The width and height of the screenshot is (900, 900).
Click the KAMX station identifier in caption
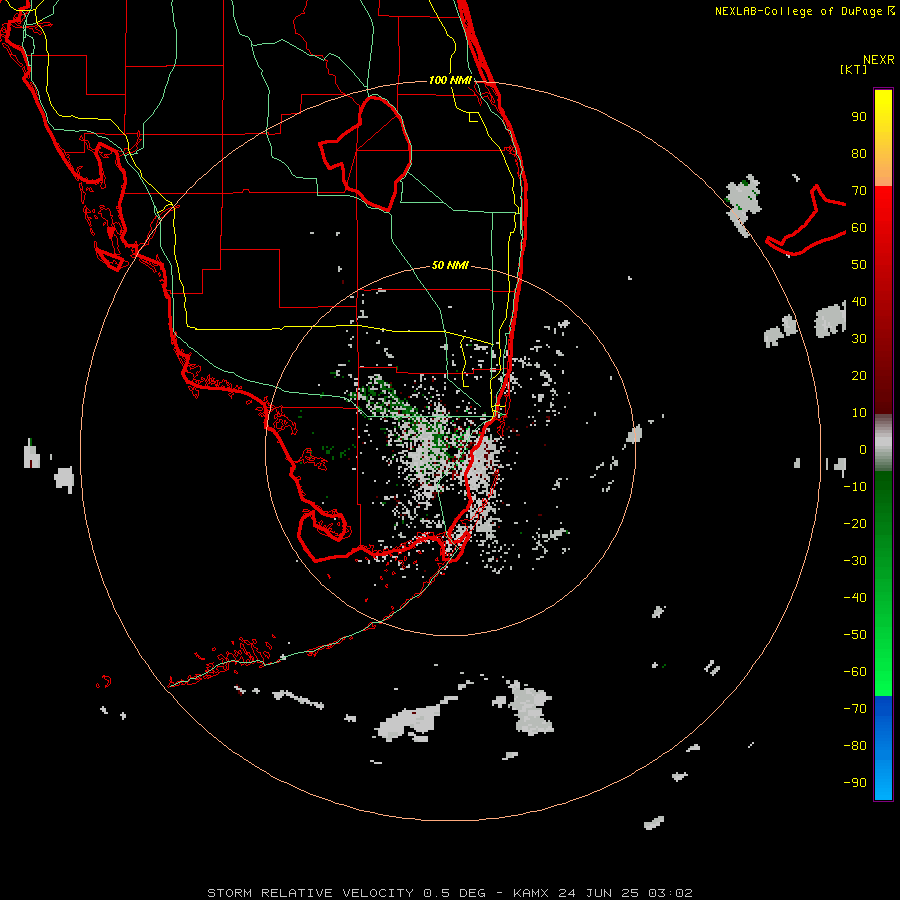[x=530, y=893]
